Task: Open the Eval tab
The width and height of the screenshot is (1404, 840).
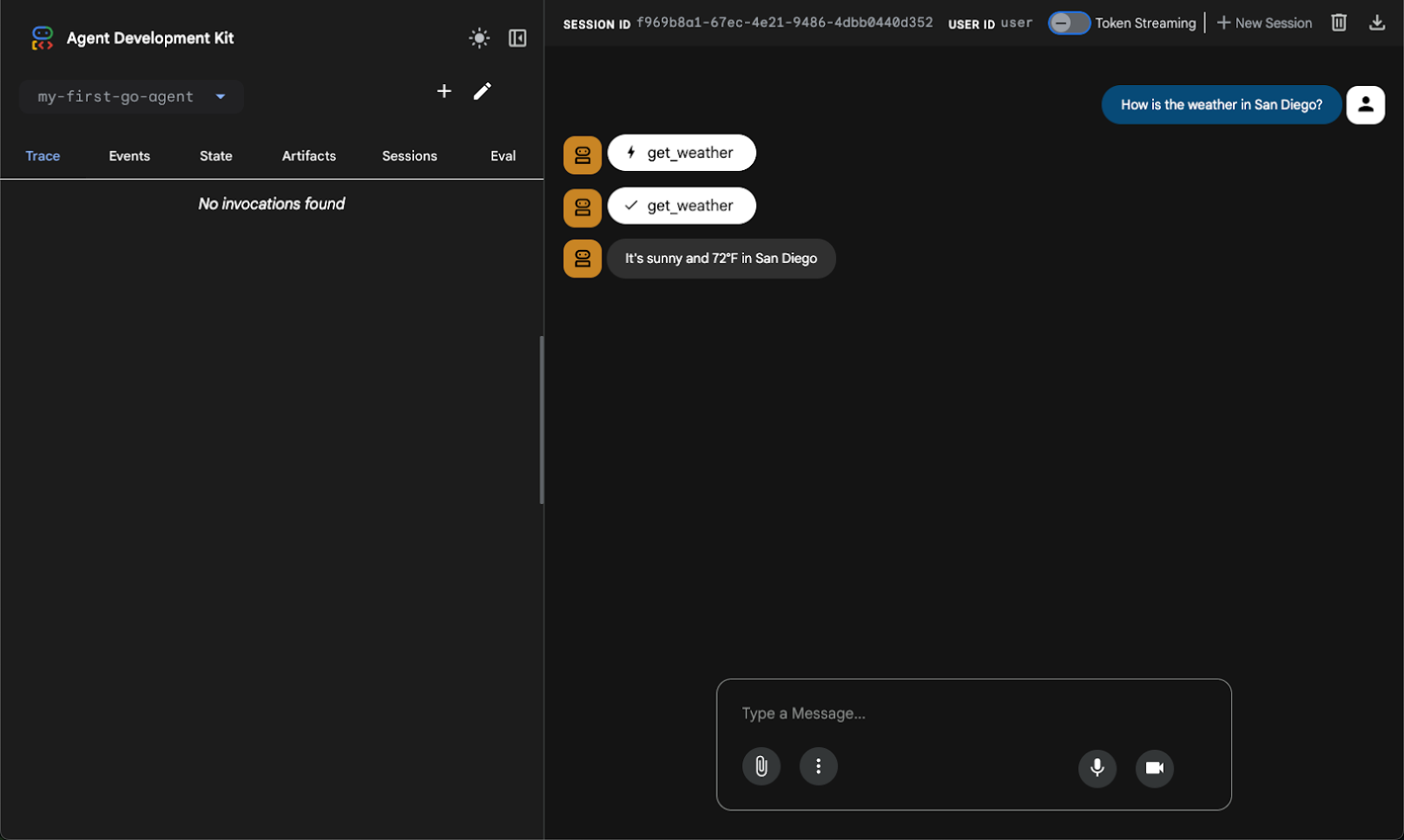Action: [x=503, y=155]
